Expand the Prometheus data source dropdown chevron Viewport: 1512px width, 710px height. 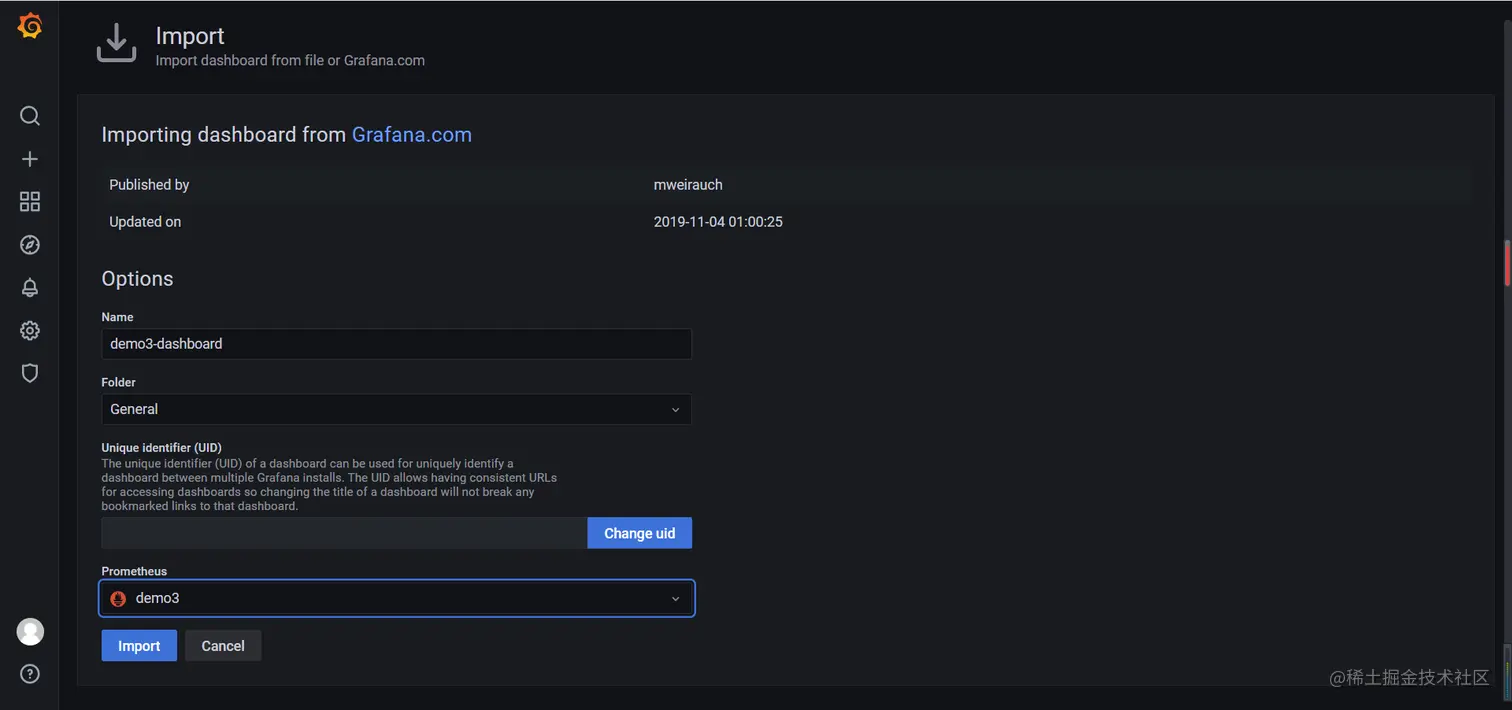(x=675, y=599)
